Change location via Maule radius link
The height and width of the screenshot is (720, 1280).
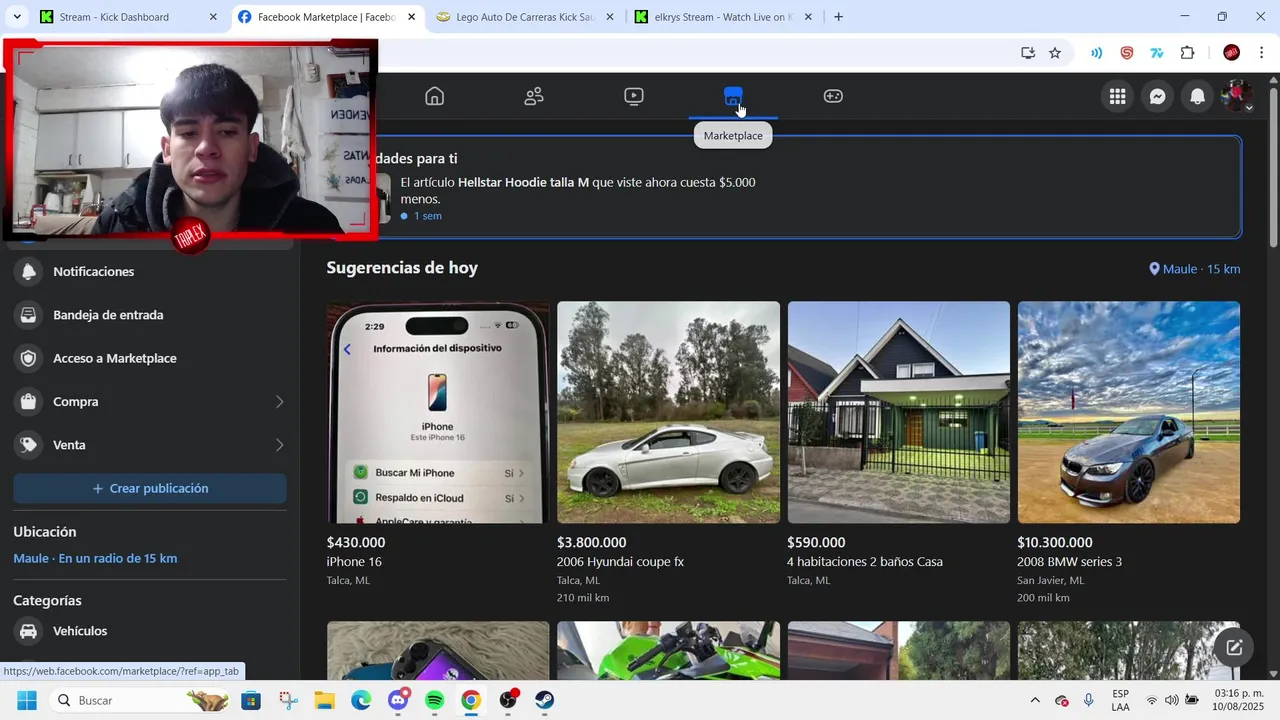point(95,558)
